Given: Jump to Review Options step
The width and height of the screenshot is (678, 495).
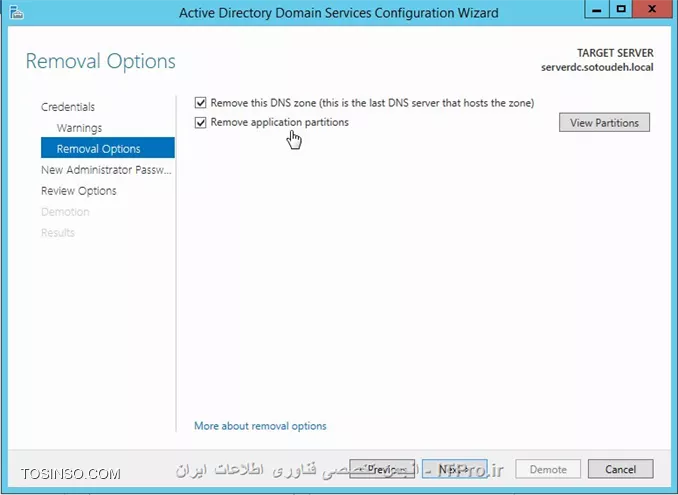Looking at the screenshot, I should [79, 191].
